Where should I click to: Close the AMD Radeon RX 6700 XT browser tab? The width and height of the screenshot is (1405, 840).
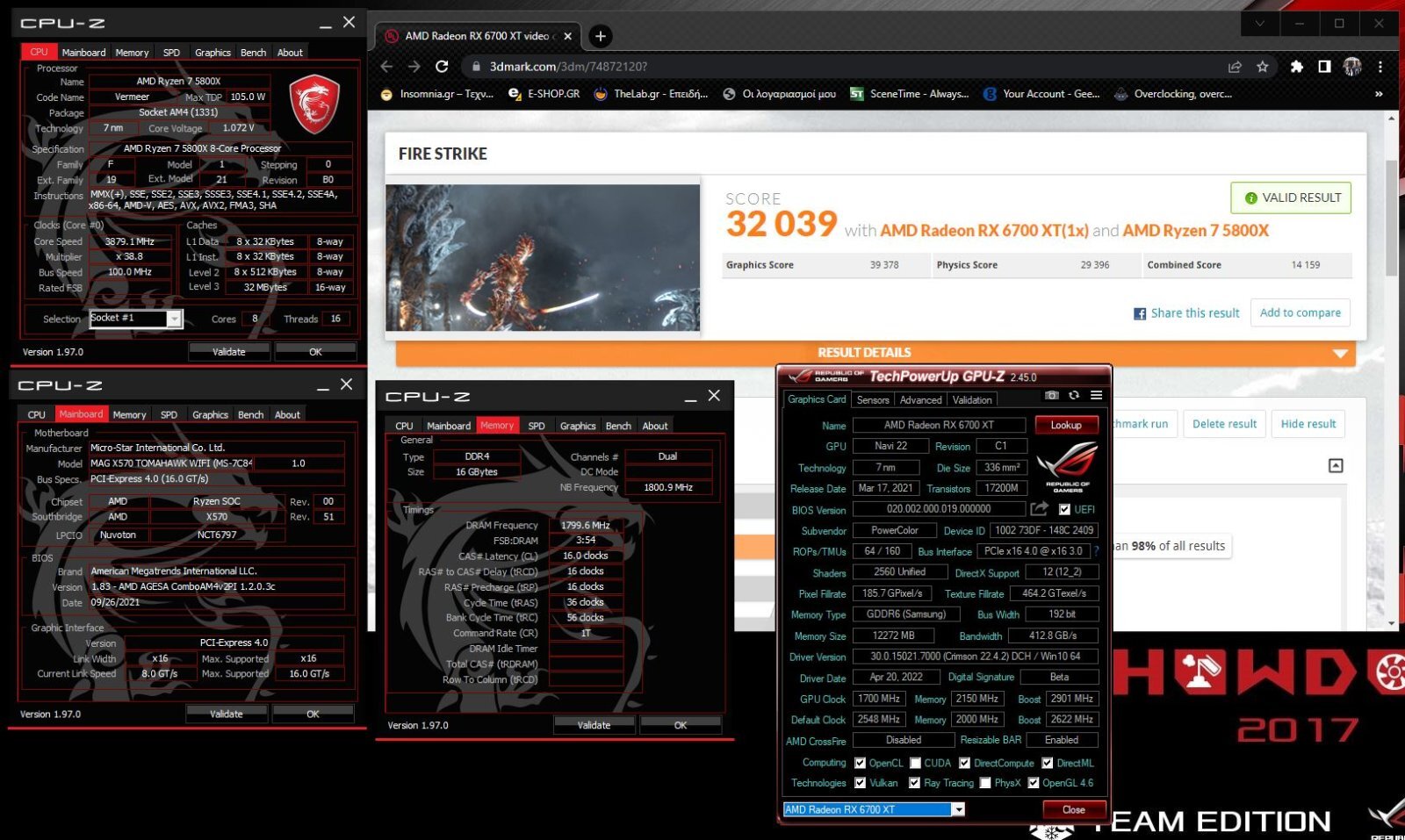pos(567,36)
